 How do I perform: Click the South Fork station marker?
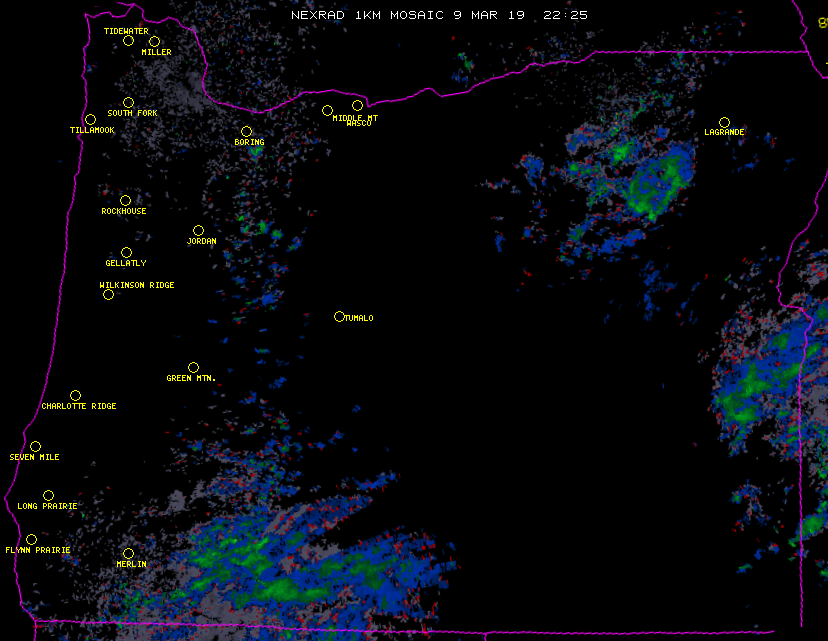coord(128,102)
